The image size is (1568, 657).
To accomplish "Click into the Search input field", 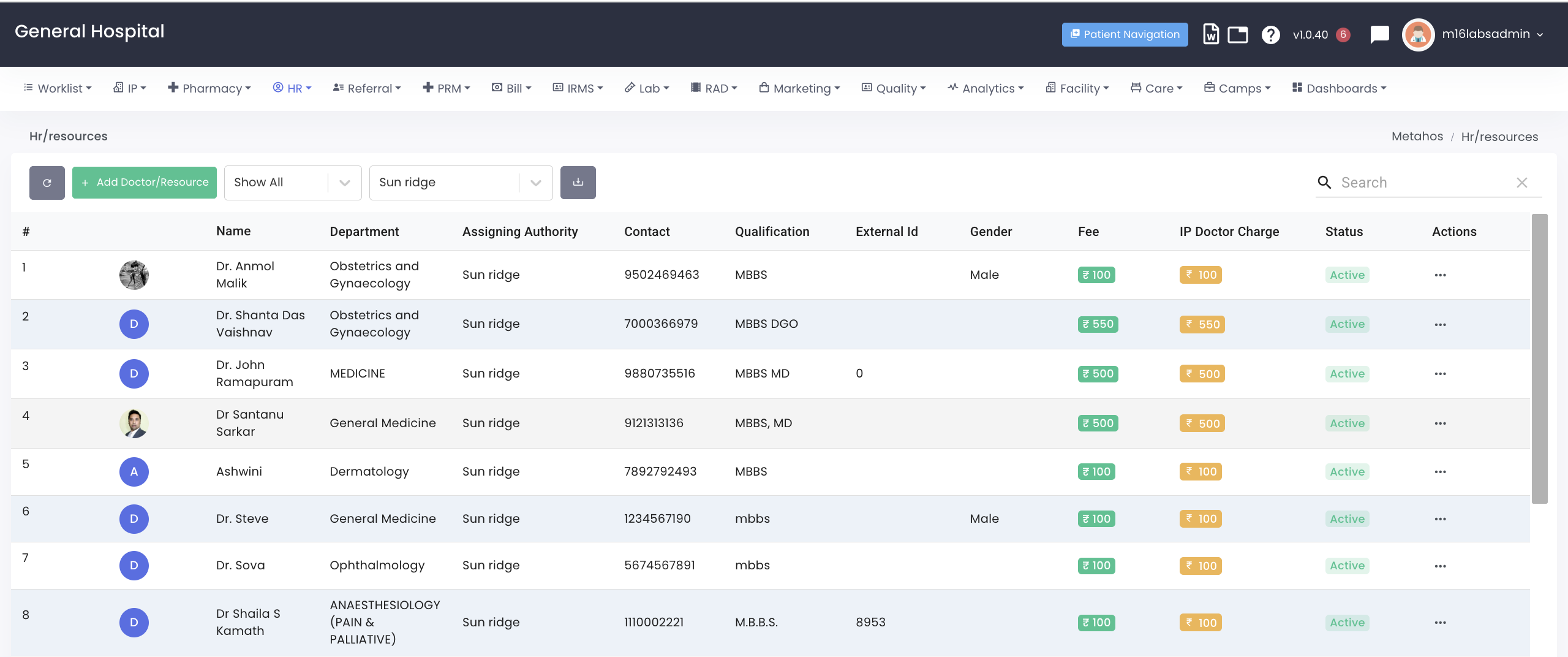I will pyautogui.click(x=1421, y=183).
